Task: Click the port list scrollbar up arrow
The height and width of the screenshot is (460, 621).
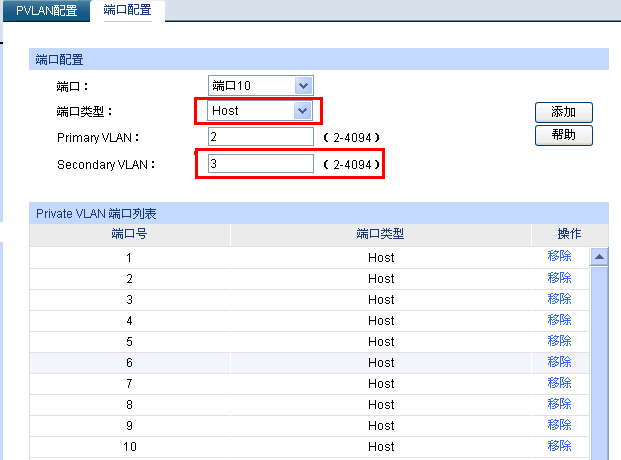Action: tap(600, 257)
